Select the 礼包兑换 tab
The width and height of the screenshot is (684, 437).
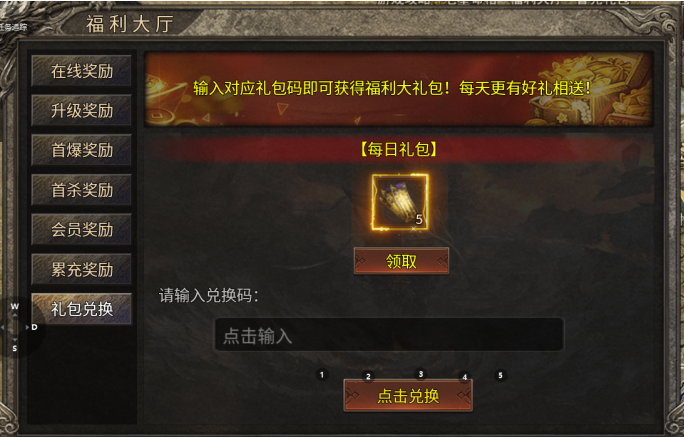tap(82, 309)
